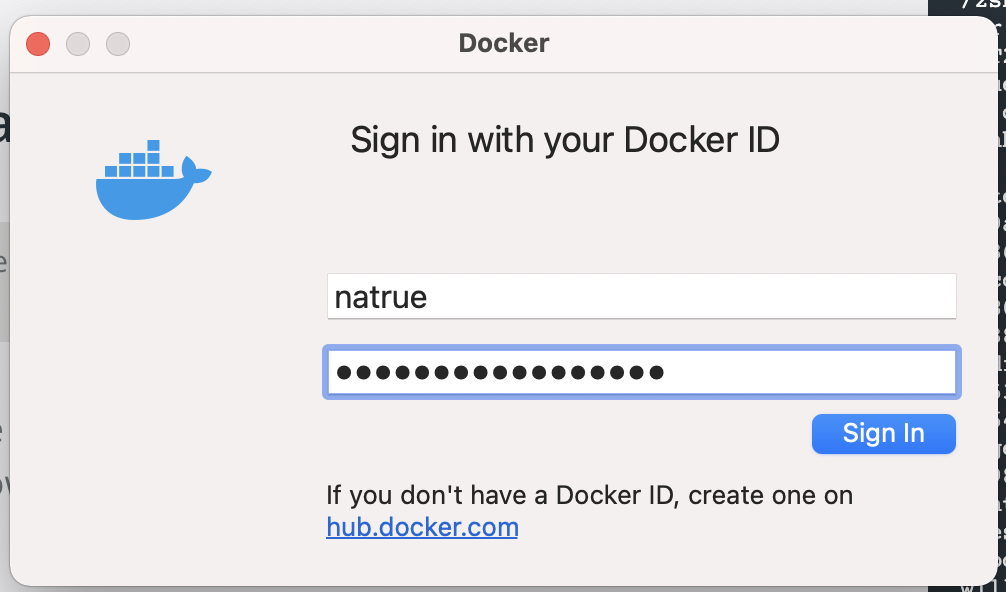
Task: Open the hub.docker.com link
Action: pyautogui.click(x=422, y=527)
